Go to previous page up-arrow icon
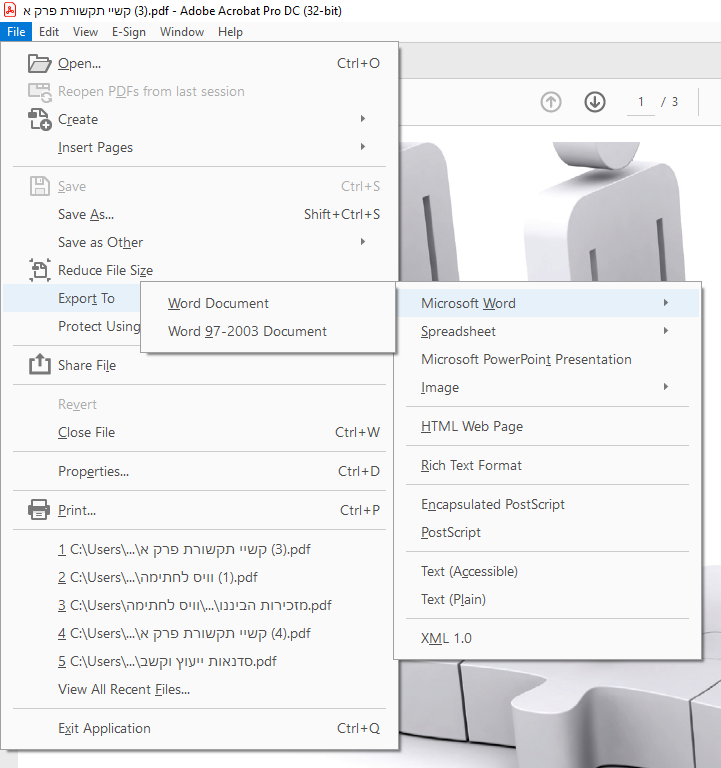Viewport: 721px width, 768px height. pyautogui.click(x=551, y=102)
